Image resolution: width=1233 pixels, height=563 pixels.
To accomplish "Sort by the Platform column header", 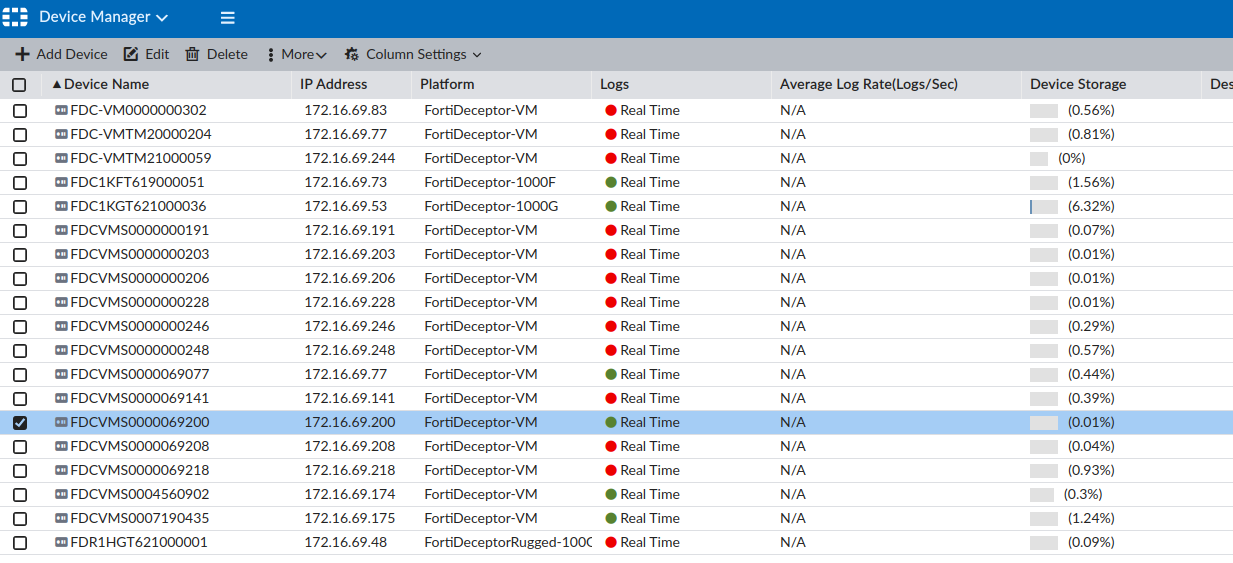I will (447, 84).
